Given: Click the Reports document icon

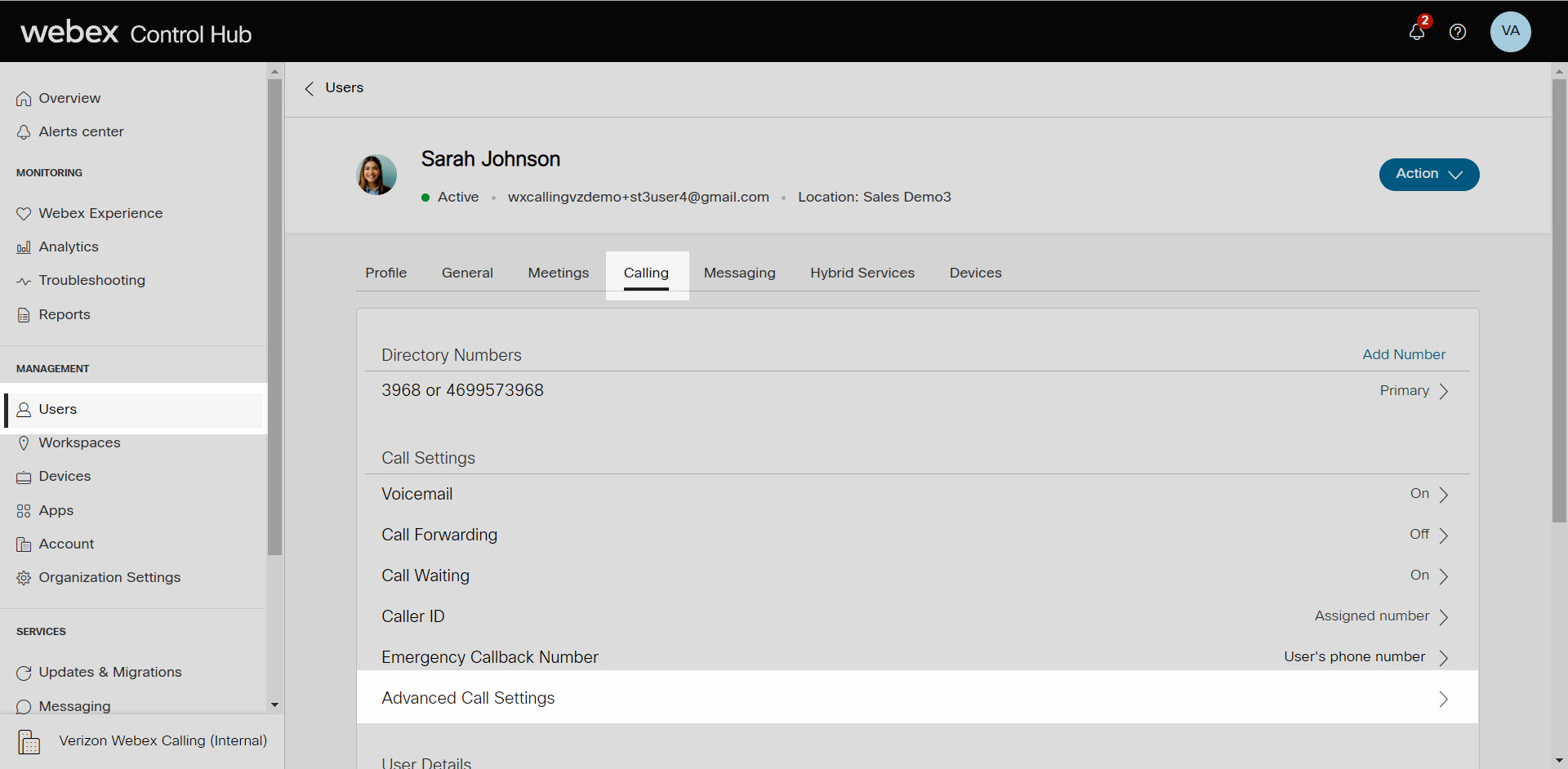Looking at the screenshot, I should coord(24,315).
